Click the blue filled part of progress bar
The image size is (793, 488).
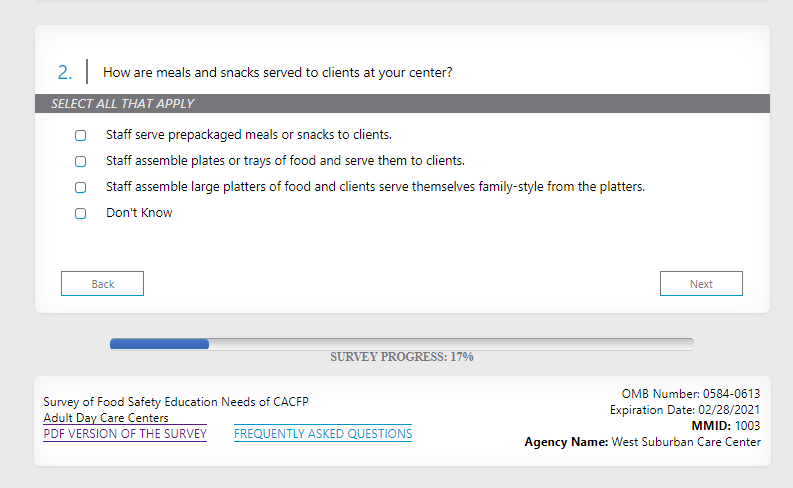pos(159,344)
